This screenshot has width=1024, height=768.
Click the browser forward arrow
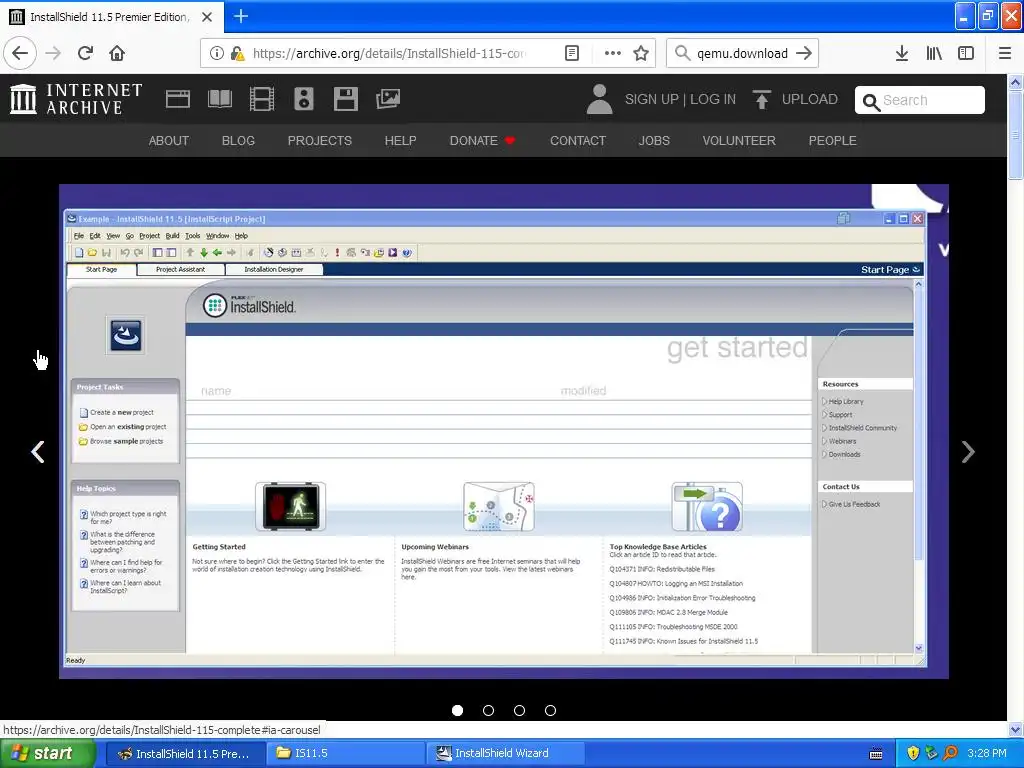(53, 53)
